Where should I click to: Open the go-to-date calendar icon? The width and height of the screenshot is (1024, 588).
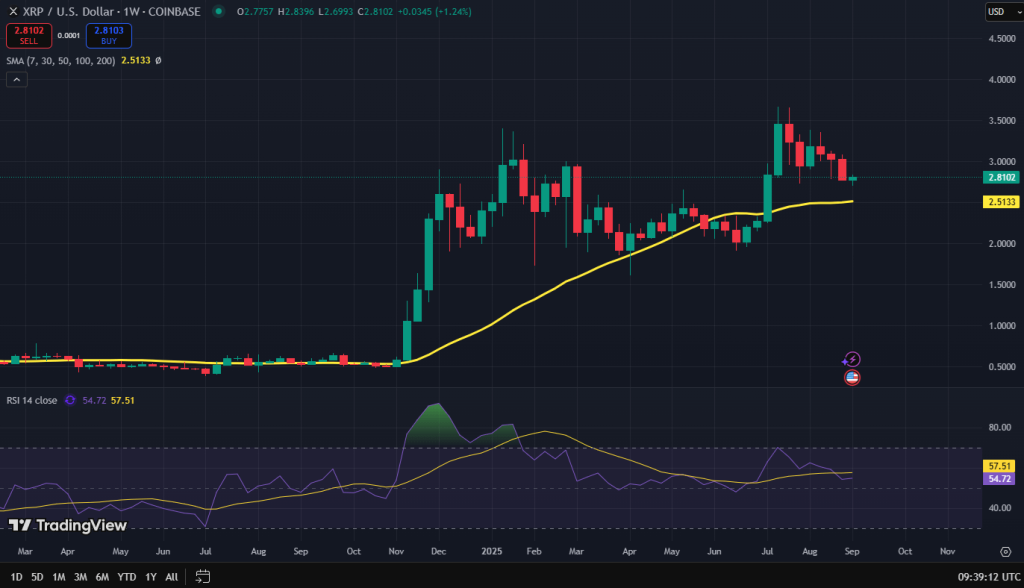[202, 577]
